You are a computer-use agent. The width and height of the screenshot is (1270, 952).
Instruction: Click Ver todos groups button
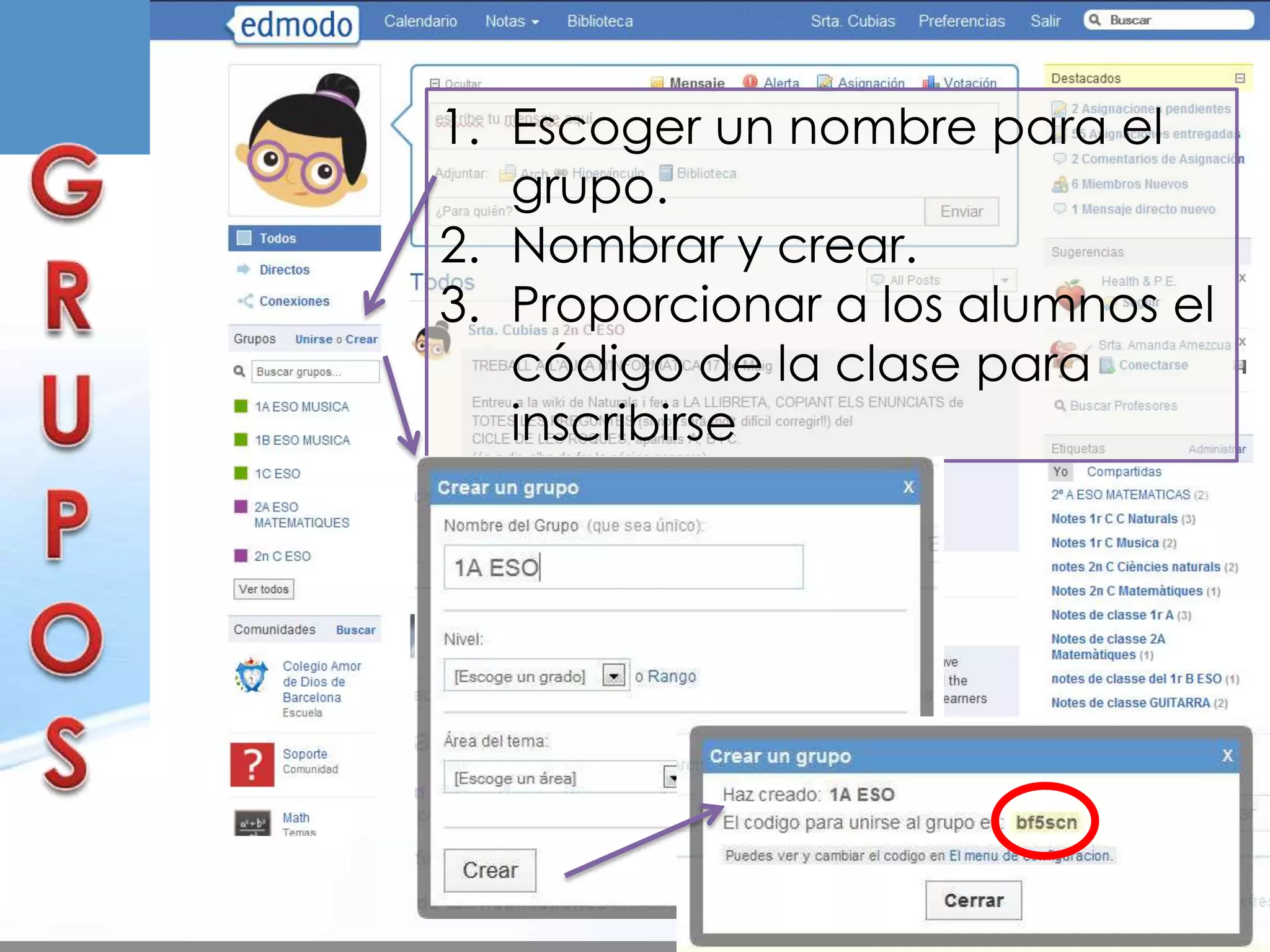[264, 589]
